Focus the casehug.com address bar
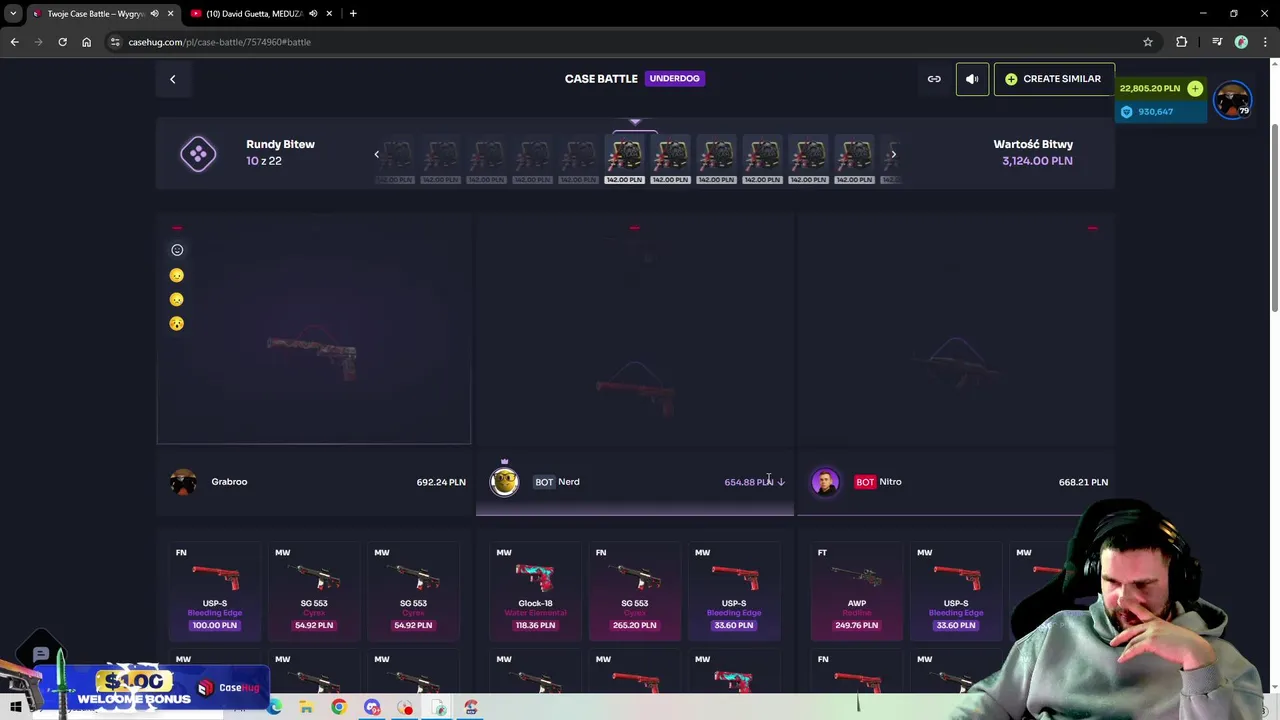The image size is (1280, 720). pyautogui.click(x=630, y=42)
